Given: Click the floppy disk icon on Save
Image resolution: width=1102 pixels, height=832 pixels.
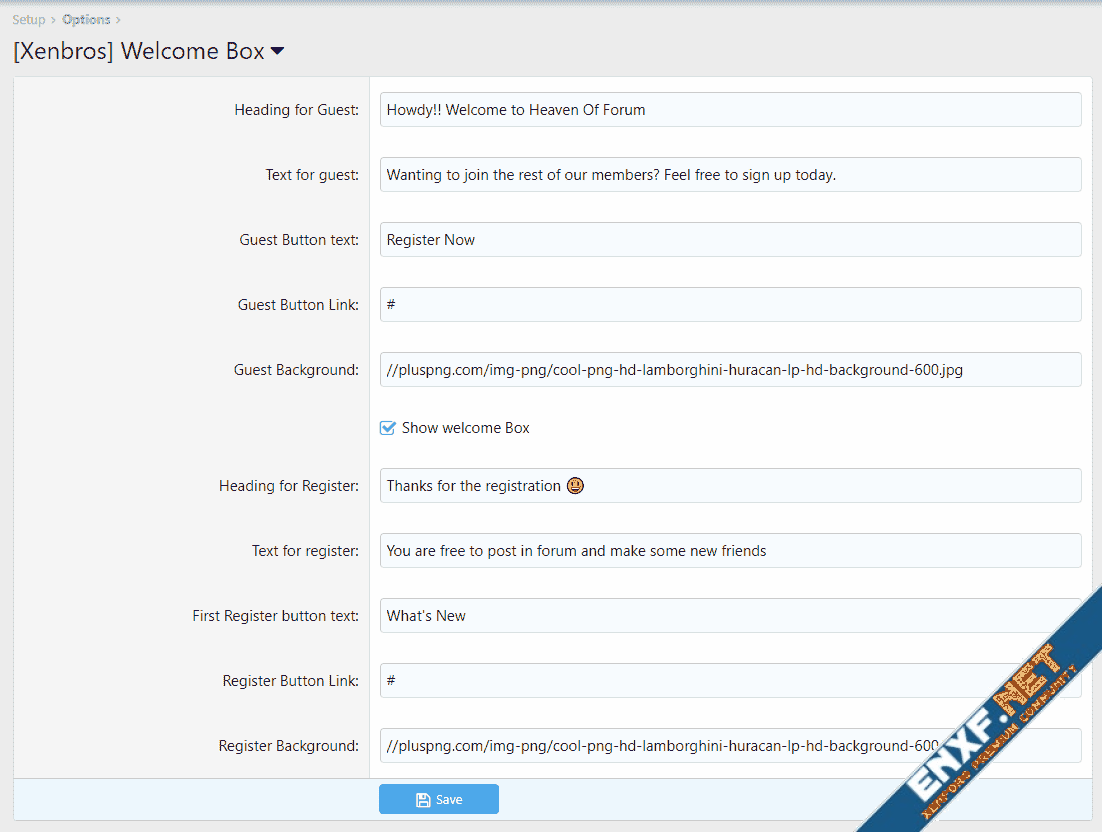Looking at the screenshot, I should (x=423, y=799).
